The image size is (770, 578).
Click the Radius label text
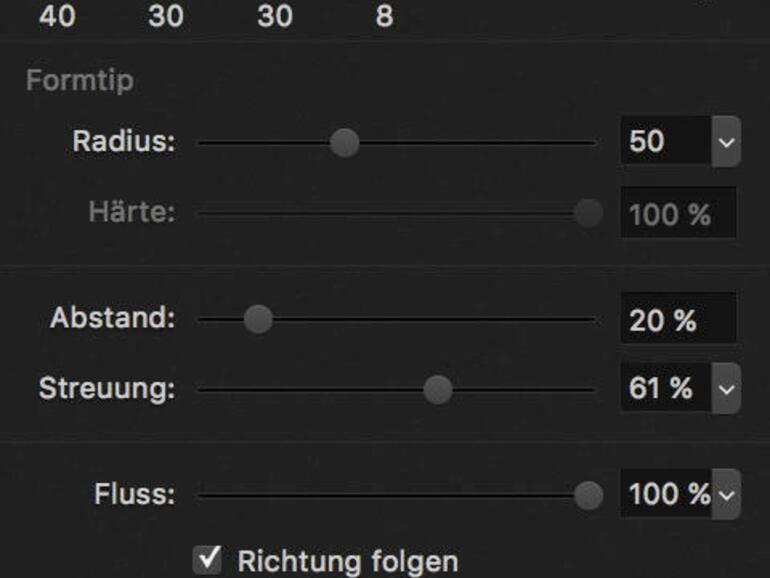[123, 142]
